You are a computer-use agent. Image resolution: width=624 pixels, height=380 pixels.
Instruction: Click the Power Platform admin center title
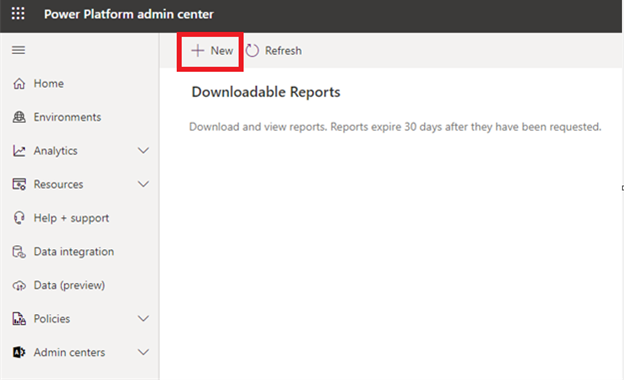pyautogui.click(x=129, y=14)
